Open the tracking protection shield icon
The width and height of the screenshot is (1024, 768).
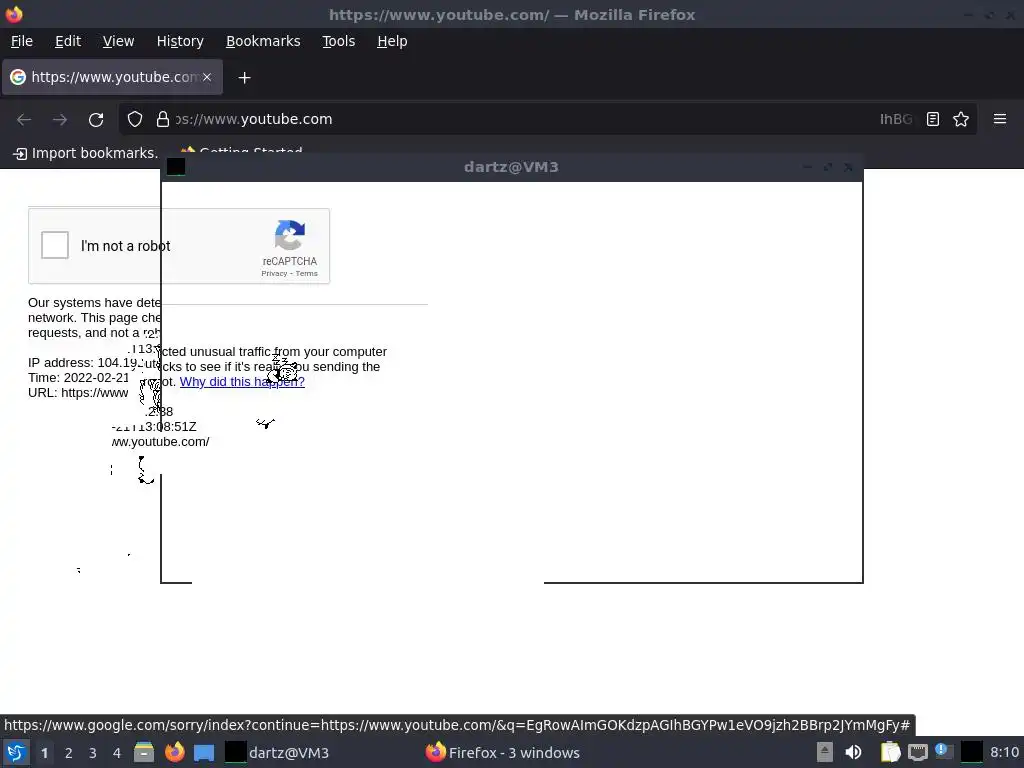click(x=135, y=119)
